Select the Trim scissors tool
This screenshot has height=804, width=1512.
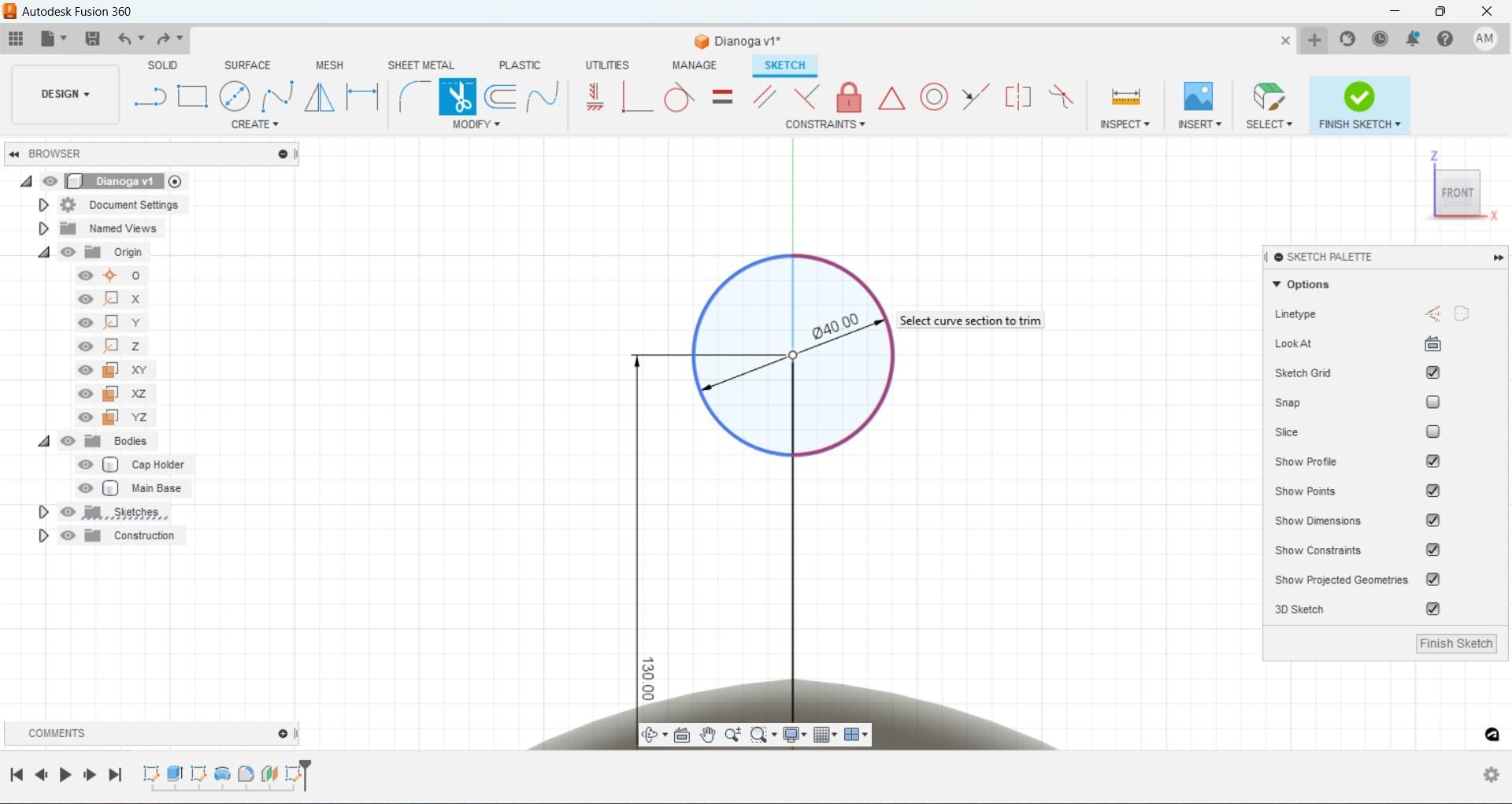(x=458, y=97)
